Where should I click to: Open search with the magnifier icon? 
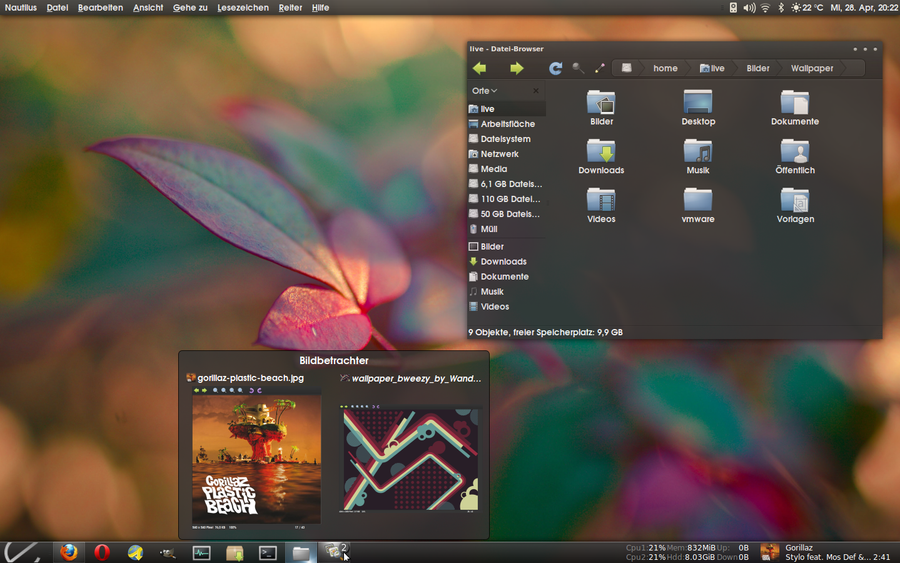(578, 68)
